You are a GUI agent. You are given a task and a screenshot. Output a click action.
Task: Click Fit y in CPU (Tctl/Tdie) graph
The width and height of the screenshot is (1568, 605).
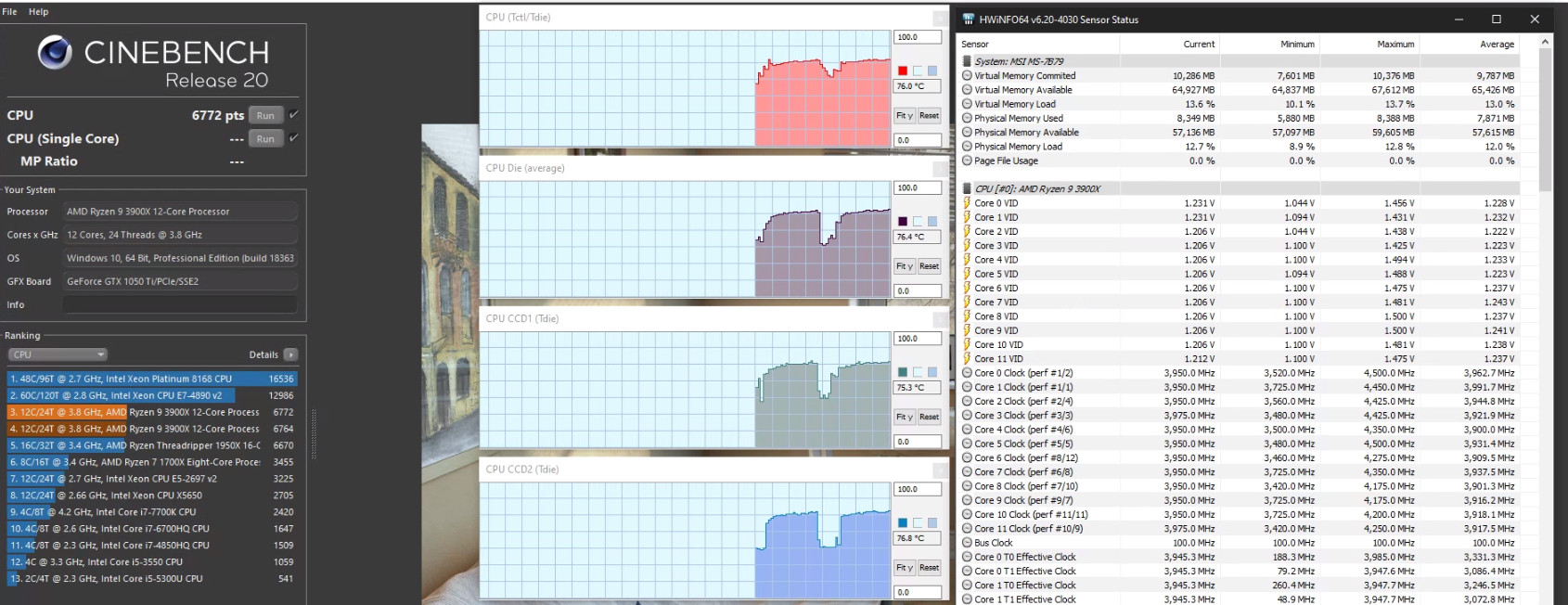tap(905, 116)
